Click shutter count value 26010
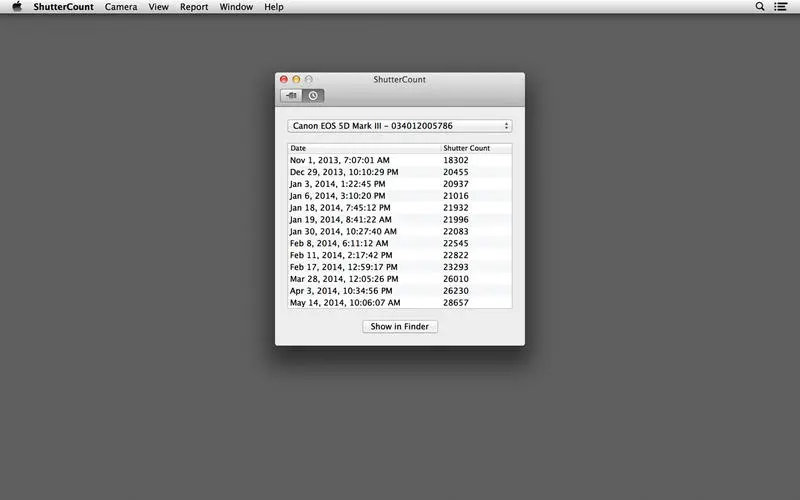This screenshot has width=800, height=500. [456, 279]
